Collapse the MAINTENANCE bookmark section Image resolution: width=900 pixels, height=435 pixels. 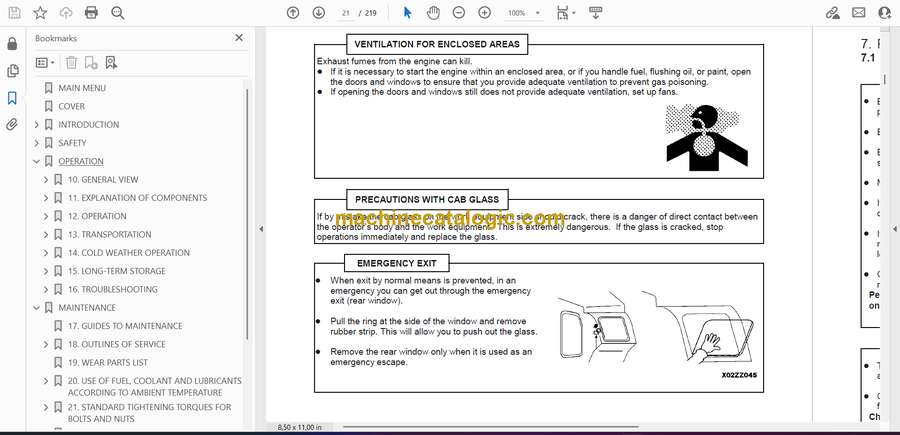click(37, 308)
